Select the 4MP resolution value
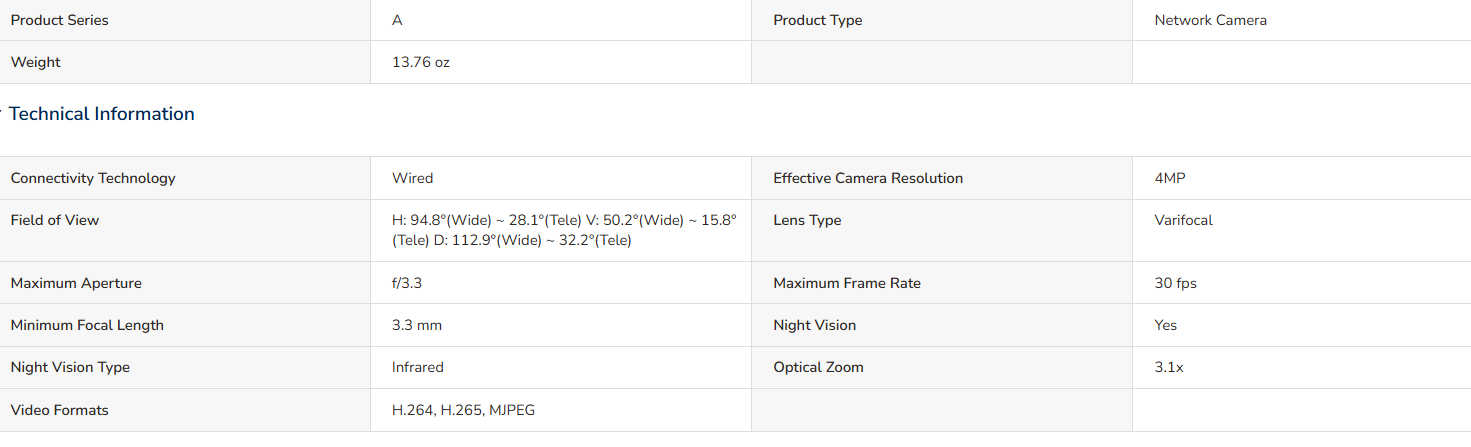Viewport: 1471px width, 447px height. pyautogui.click(x=1170, y=178)
